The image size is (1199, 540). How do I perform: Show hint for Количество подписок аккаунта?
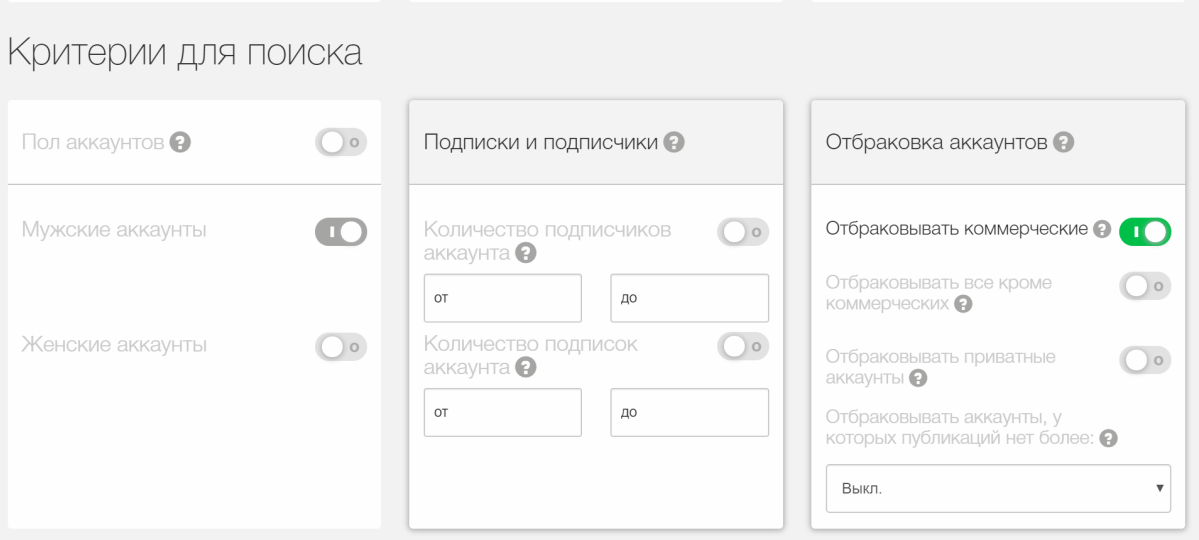coord(523,369)
